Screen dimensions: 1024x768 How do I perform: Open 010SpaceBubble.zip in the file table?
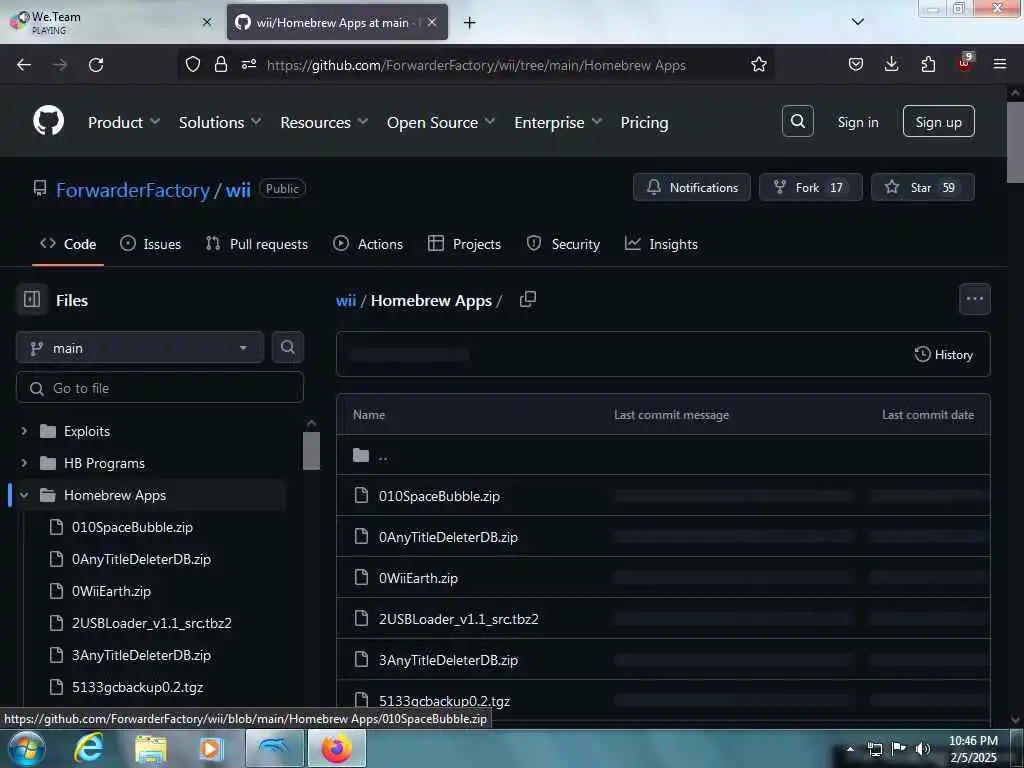439,496
